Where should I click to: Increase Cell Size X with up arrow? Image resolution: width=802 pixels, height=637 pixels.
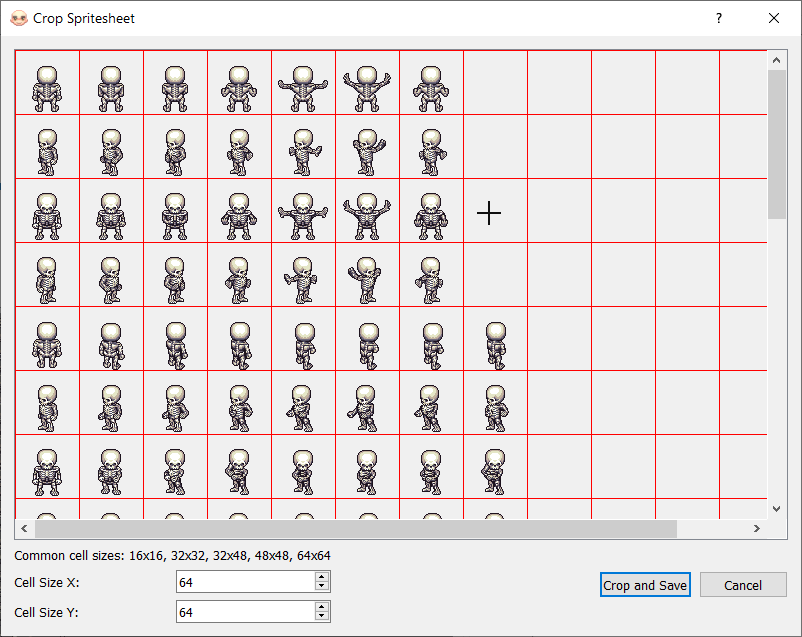point(321,577)
